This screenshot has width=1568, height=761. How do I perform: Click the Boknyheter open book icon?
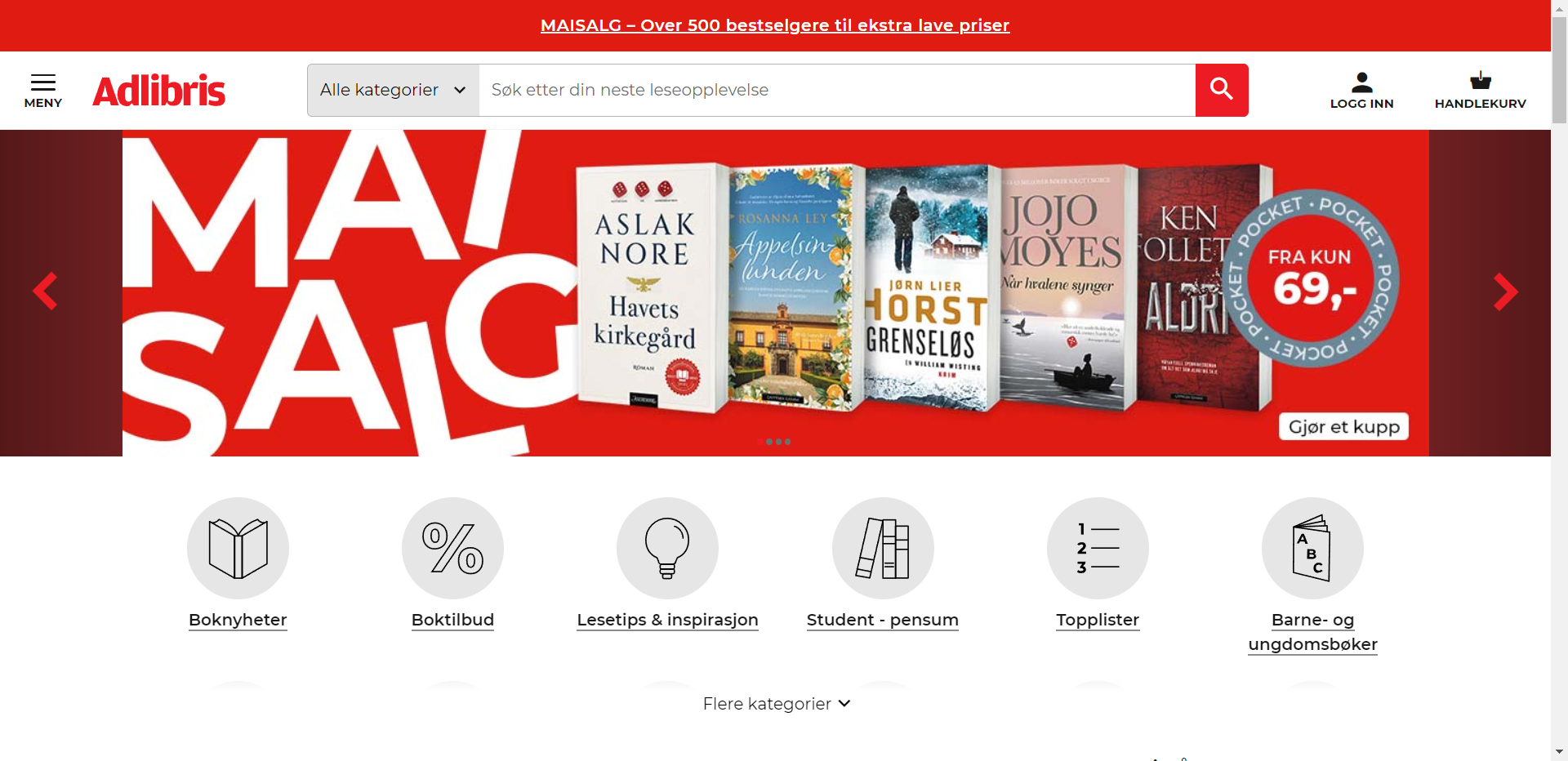click(x=238, y=548)
